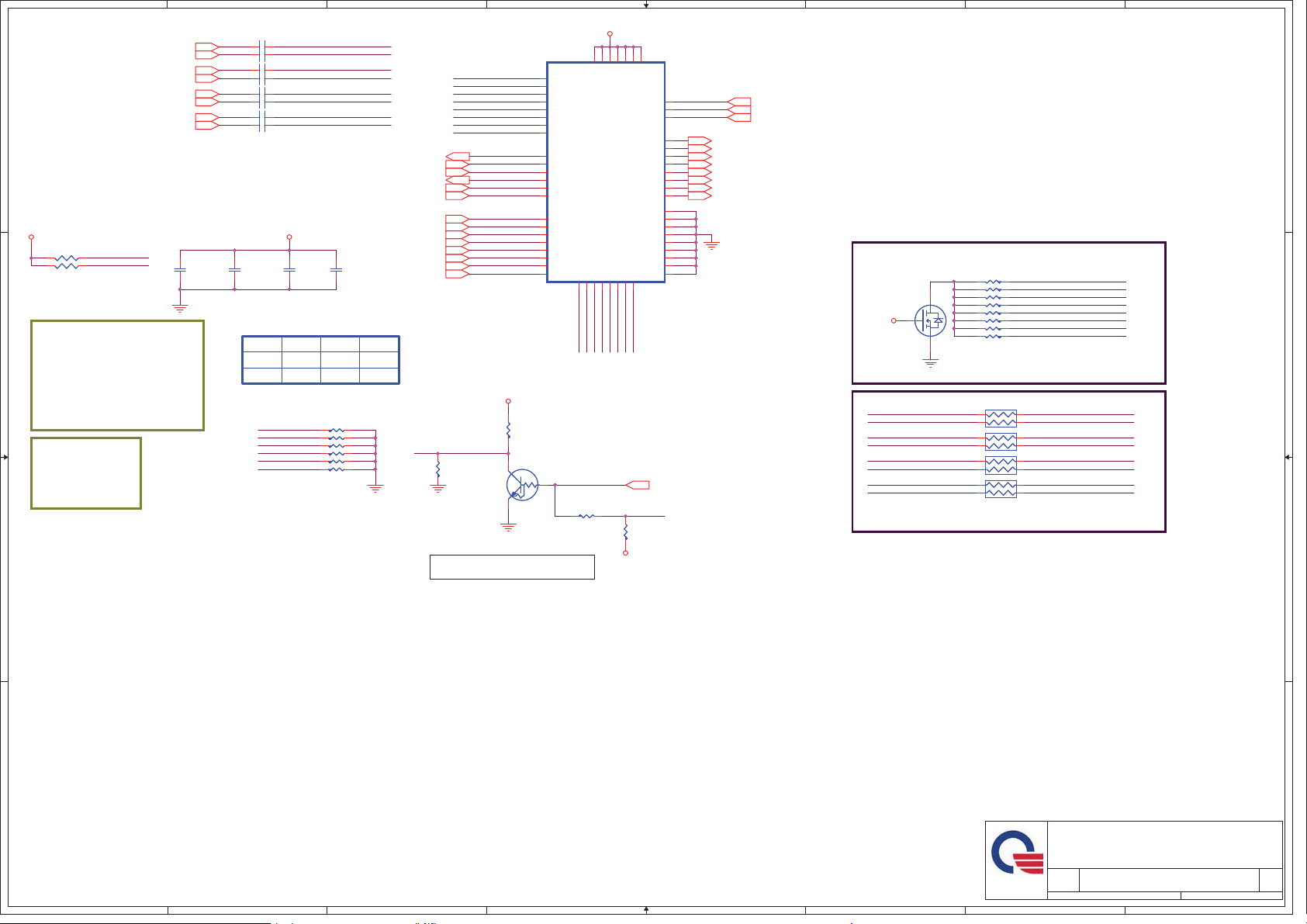The height and width of the screenshot is (924, 1307).
Task: Select the MOSFET symbol in upper-right box
Action: 930,320
